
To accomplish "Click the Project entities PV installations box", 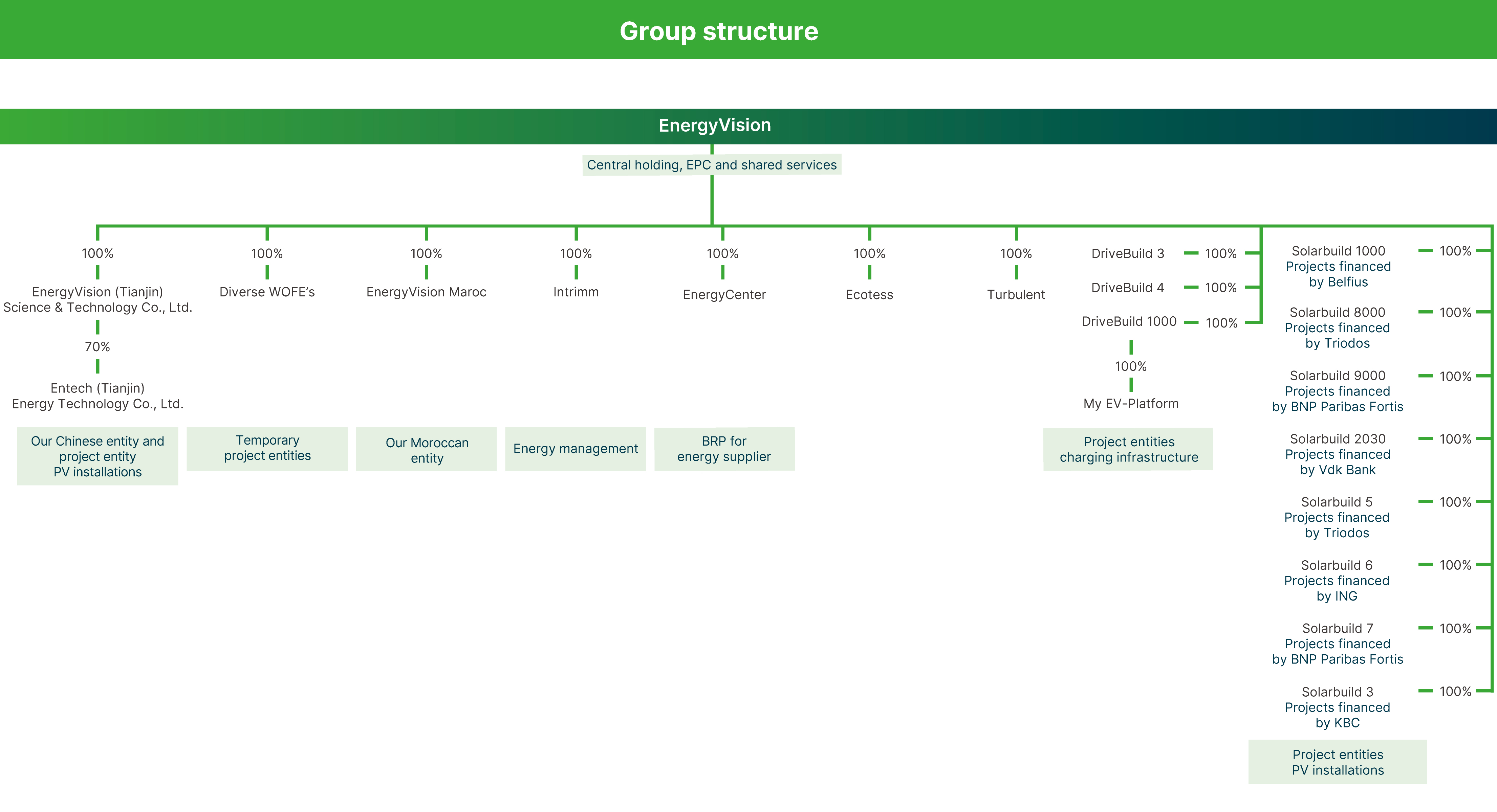I will pos(1337,762).
